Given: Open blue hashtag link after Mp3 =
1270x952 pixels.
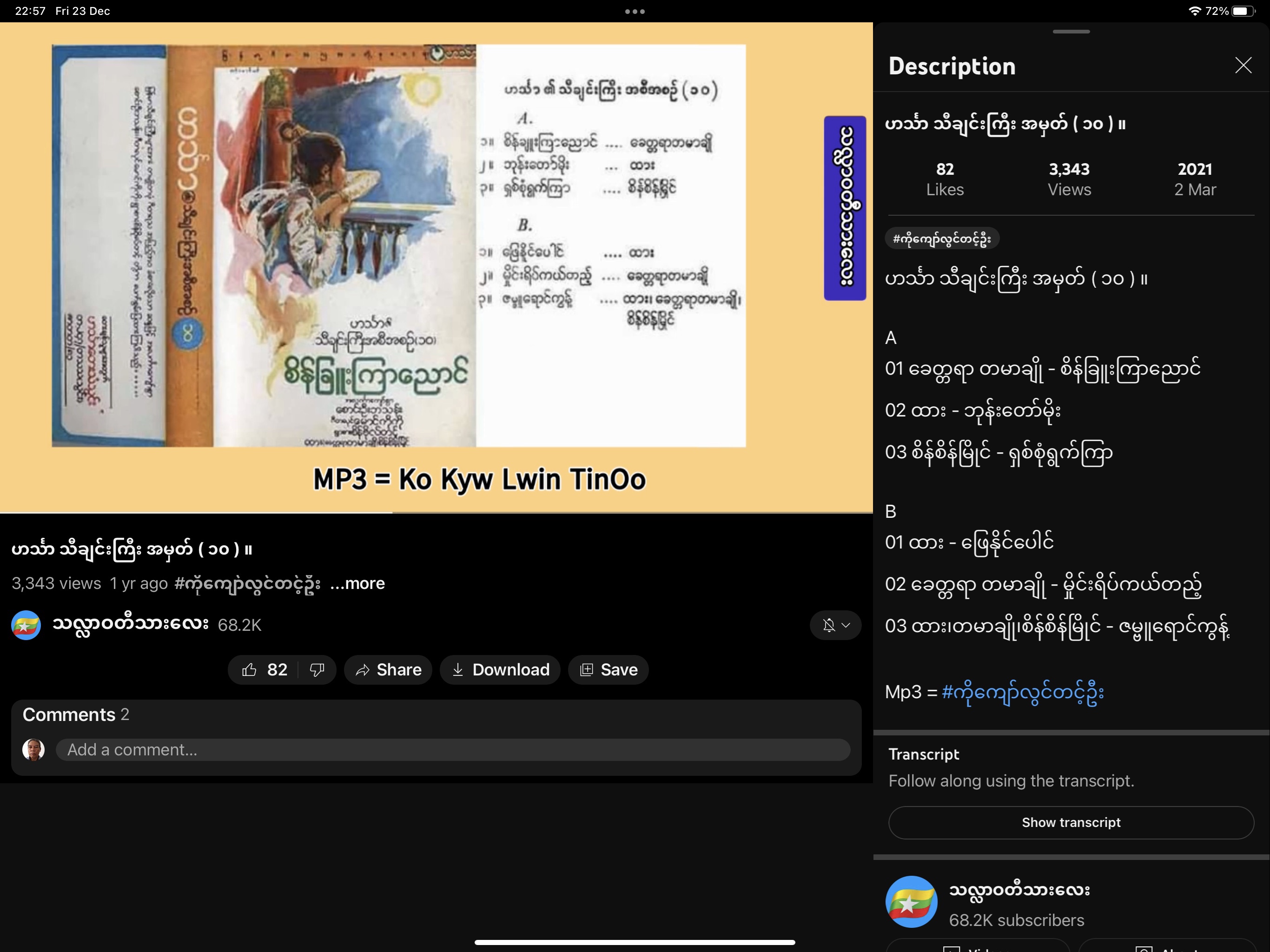Looking at the screenshot, I should (1023, 692).
